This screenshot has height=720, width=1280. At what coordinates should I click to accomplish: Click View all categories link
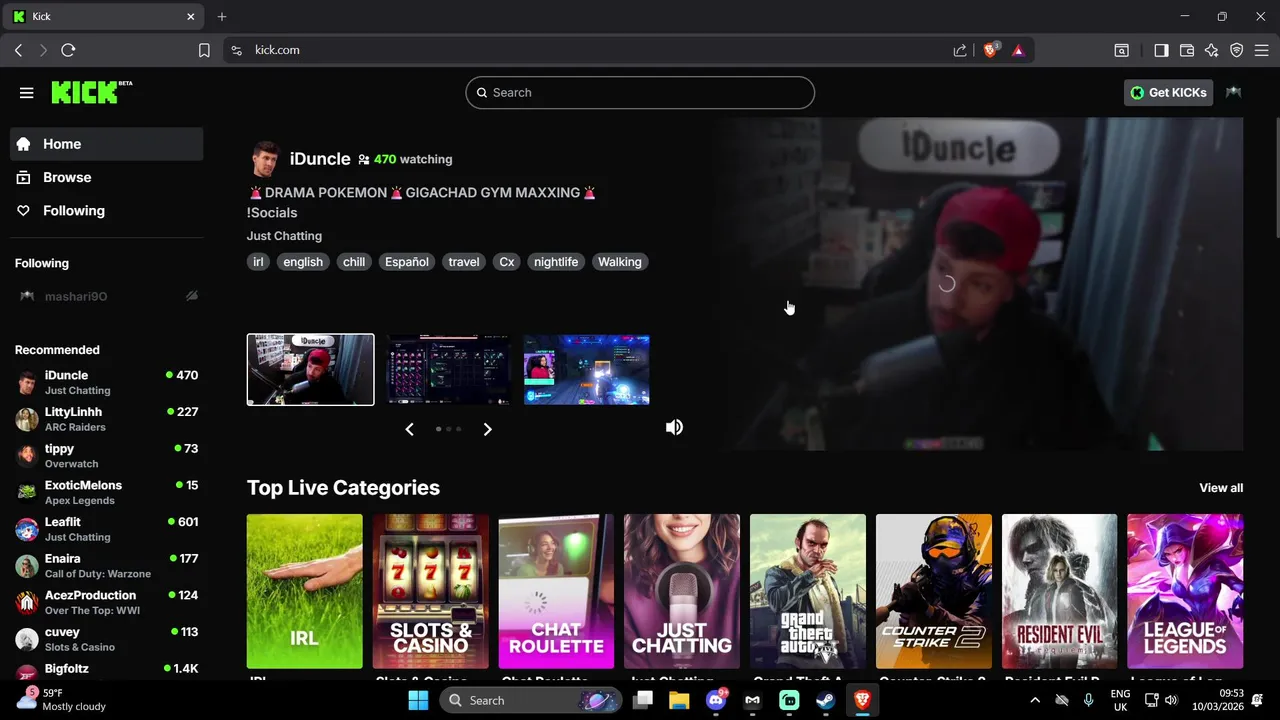[1221, 488]
